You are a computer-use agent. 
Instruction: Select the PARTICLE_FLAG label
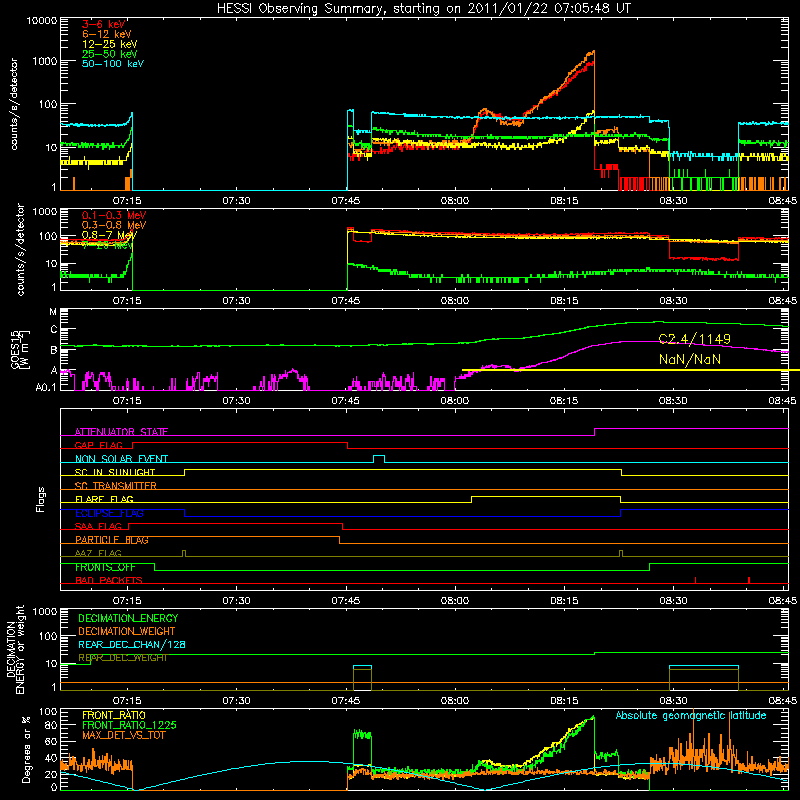(x=112, y=540)
